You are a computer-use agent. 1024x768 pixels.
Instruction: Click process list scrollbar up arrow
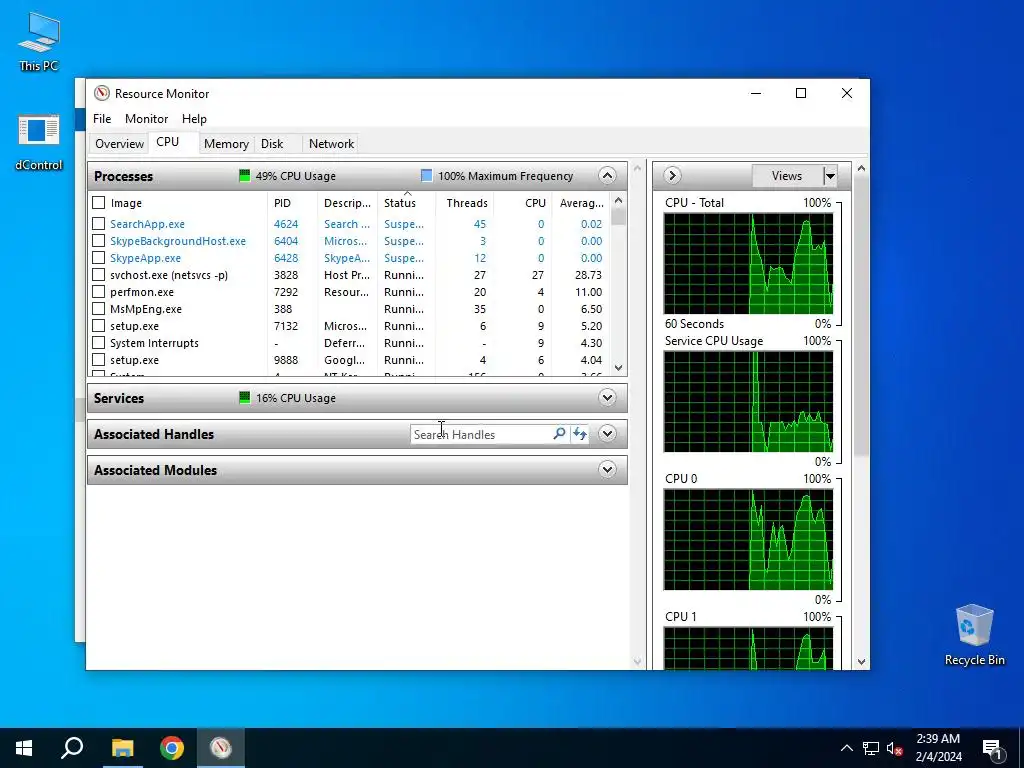pyautogui.click(x=618, y=200)
